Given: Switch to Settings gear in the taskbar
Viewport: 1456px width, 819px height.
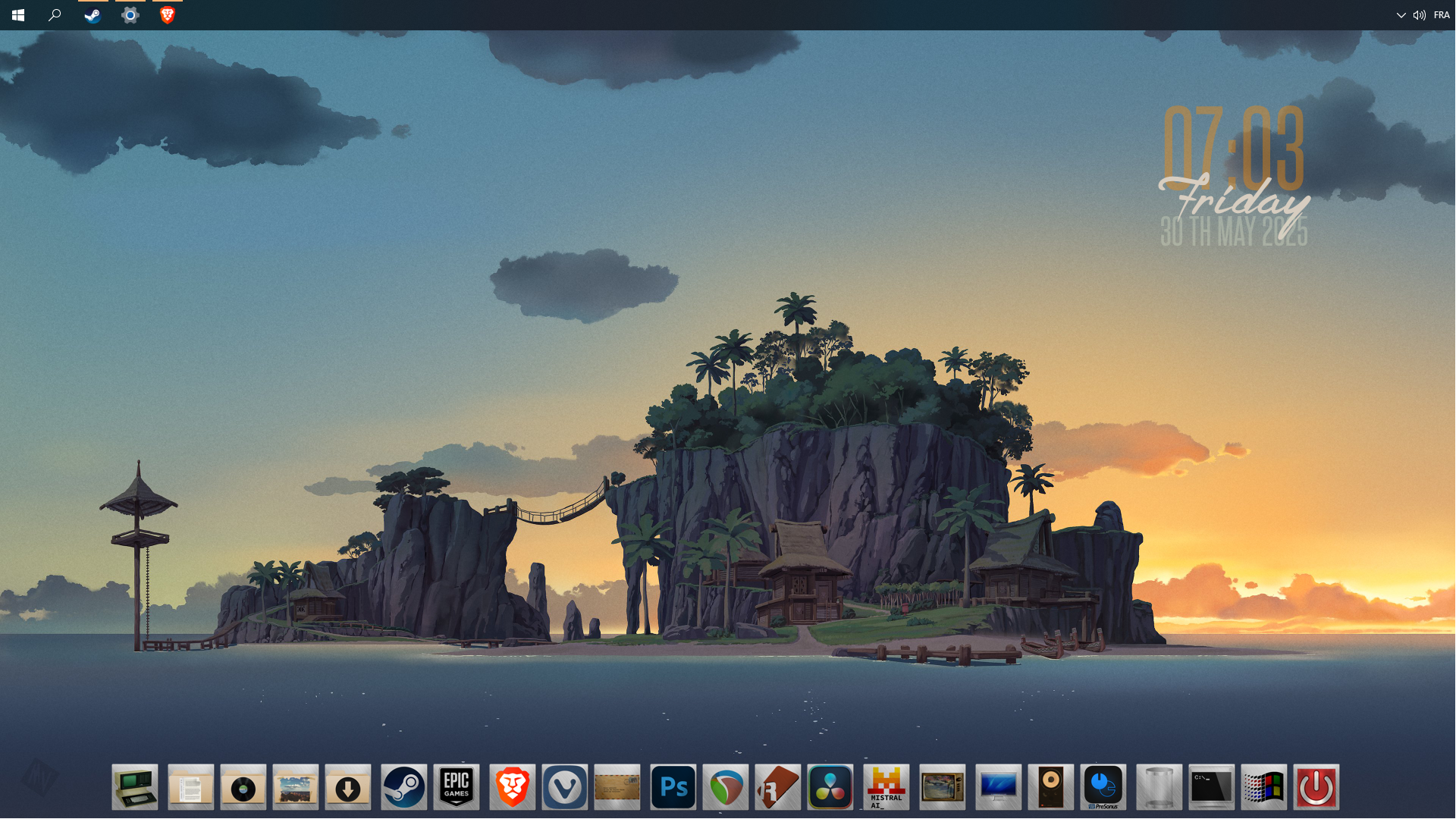Looking at the screenshot, I should [x=130, y=15].
